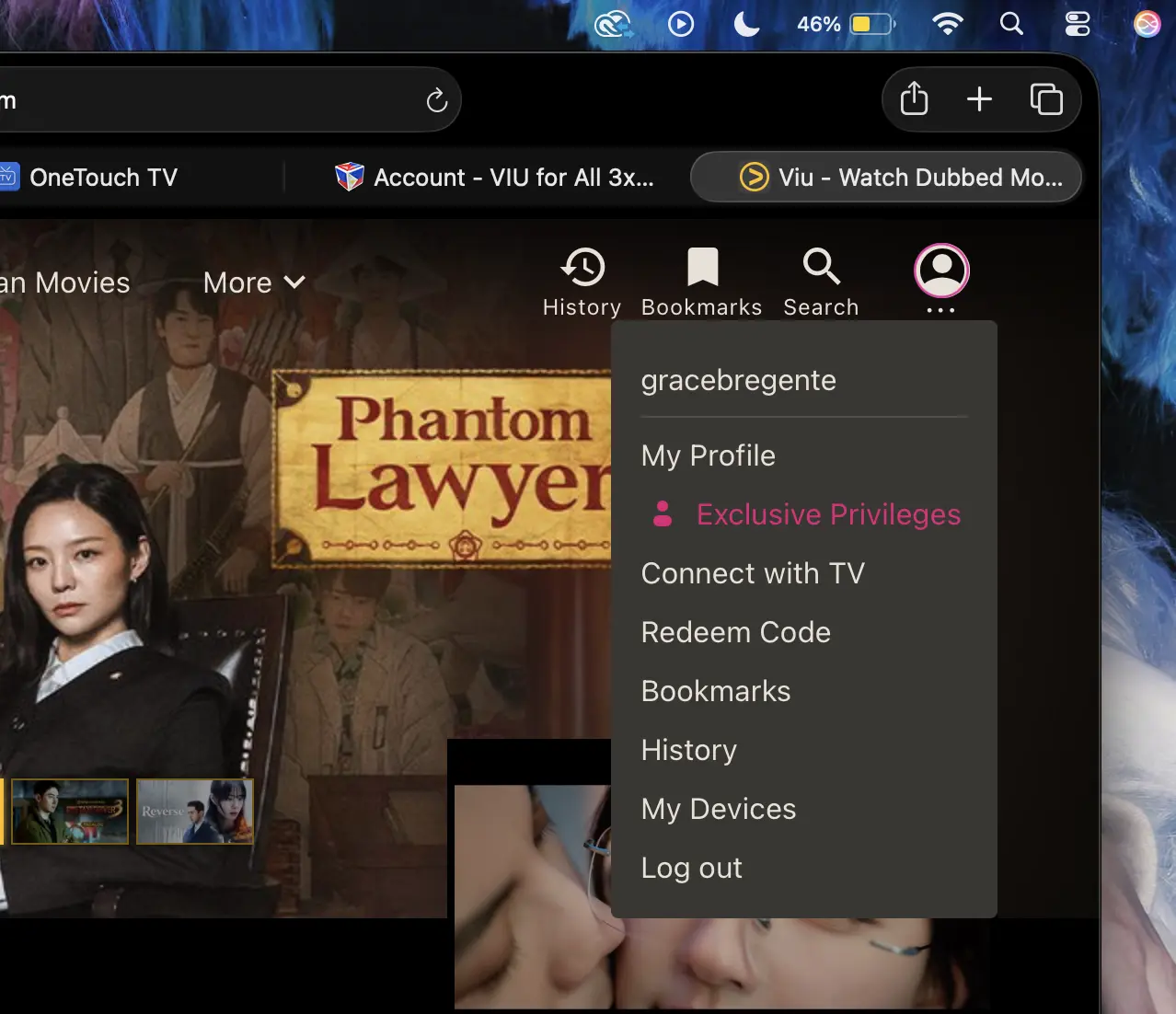
Task: Click the play circle menu bar icon
Action: [681, 24]
